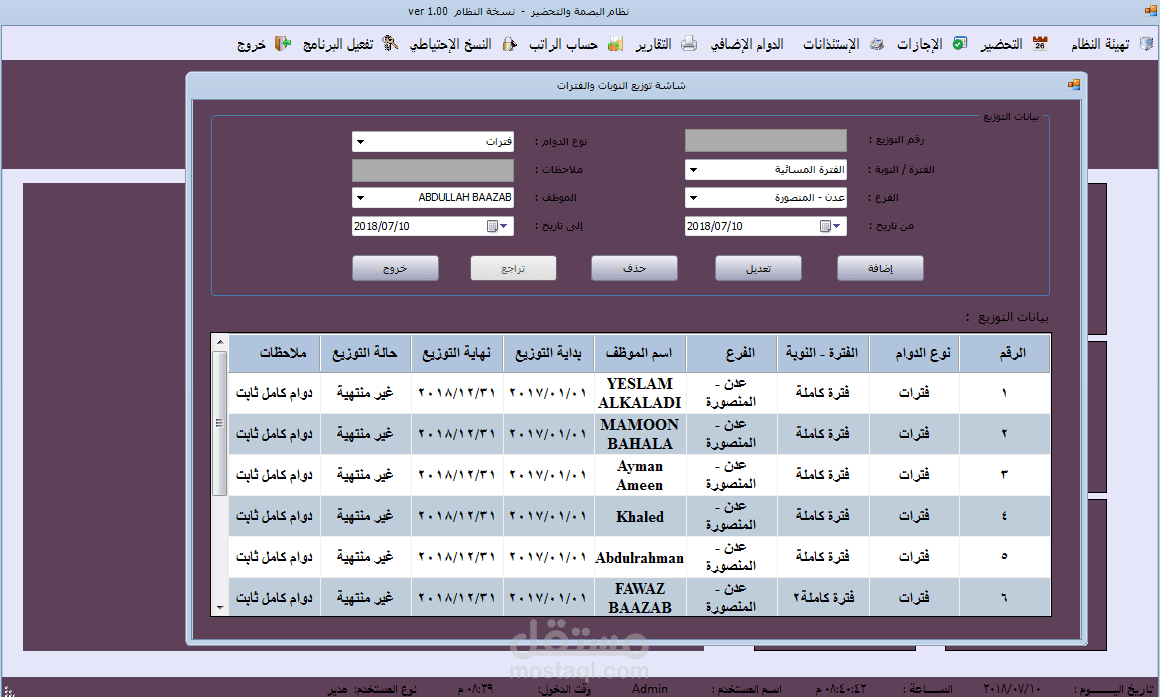Image resolution: width=1160 pixels, height=697 pixels.
Task: Click الفرع column header
Action: click(x=731, y=353)
